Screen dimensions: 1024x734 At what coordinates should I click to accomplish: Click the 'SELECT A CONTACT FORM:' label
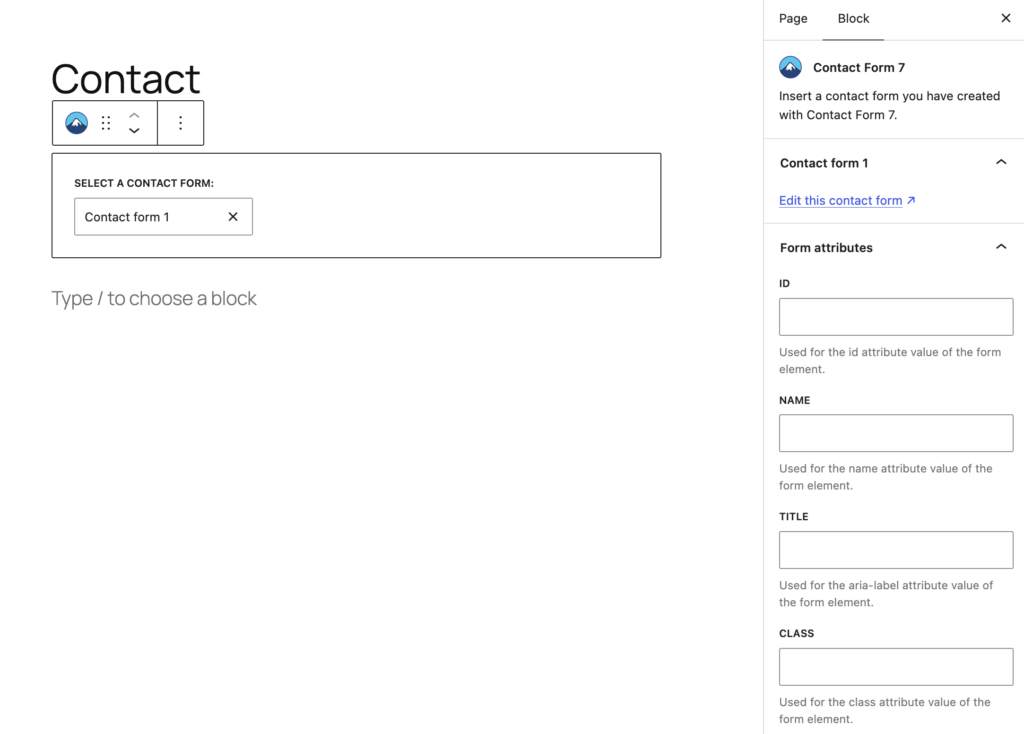coord(144,184)
